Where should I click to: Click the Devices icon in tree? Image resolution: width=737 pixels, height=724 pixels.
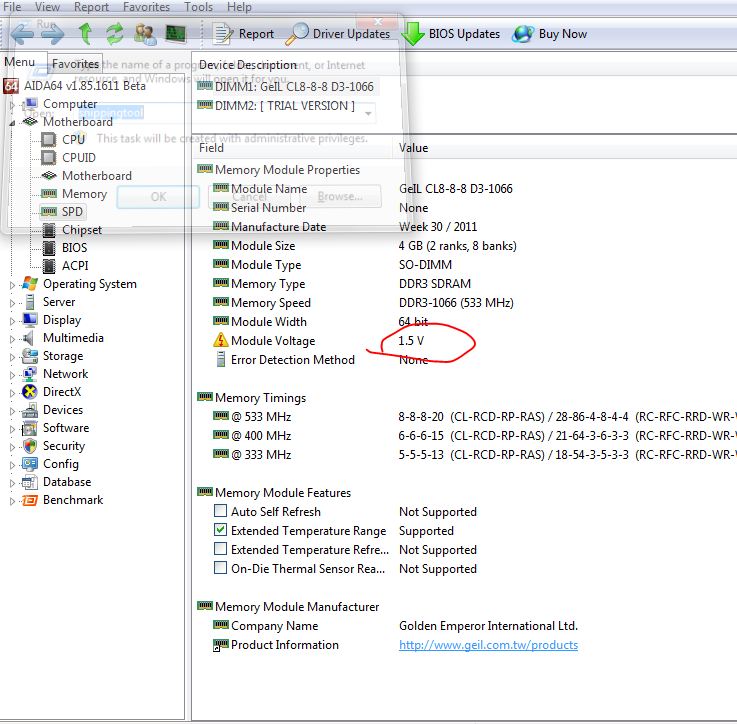(x=30, y=410)
